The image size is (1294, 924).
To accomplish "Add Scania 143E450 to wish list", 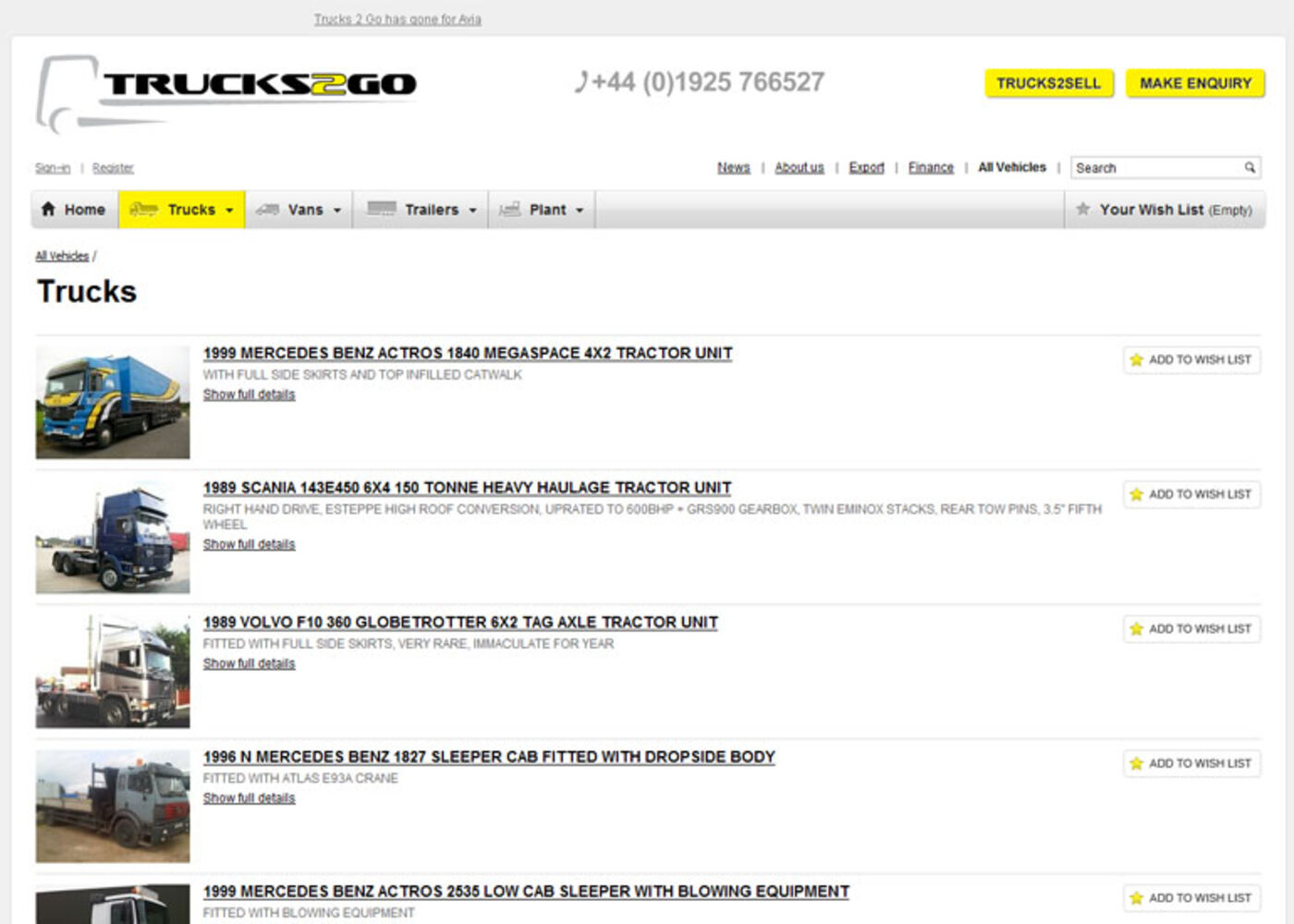I will [x=1191, y=494].
